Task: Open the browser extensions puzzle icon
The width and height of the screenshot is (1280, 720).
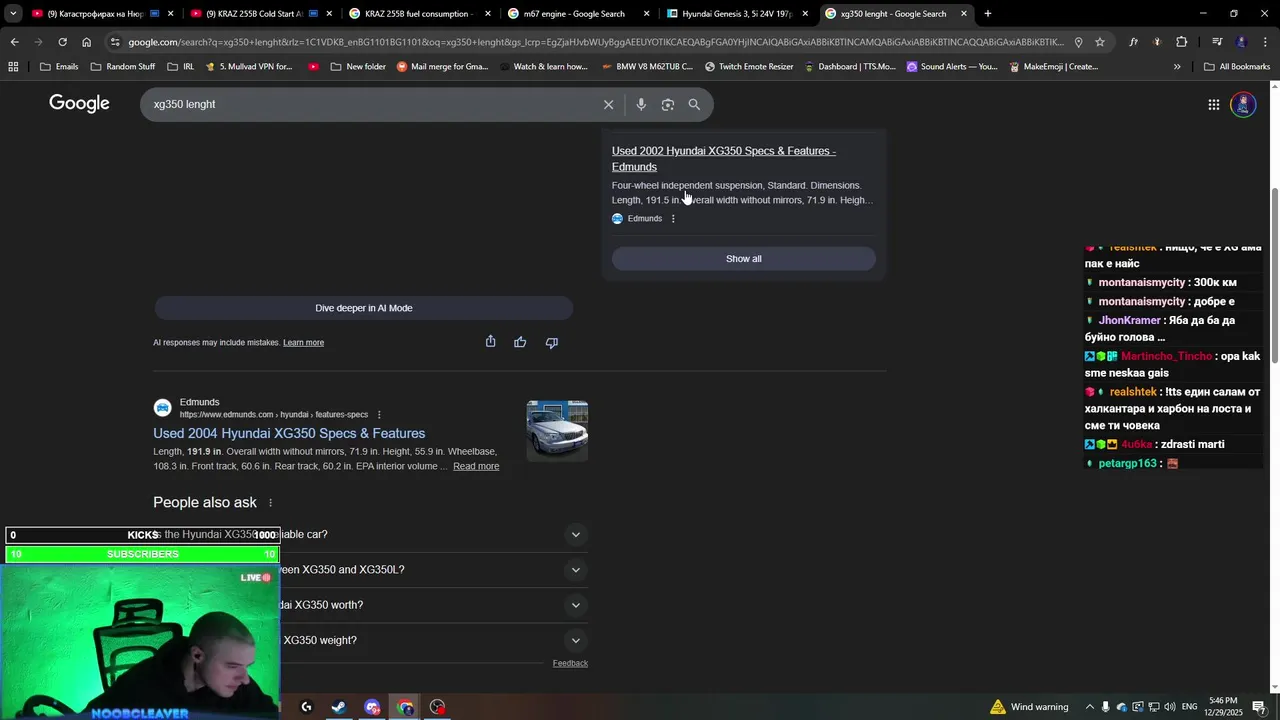Action: pos(1181,42)
